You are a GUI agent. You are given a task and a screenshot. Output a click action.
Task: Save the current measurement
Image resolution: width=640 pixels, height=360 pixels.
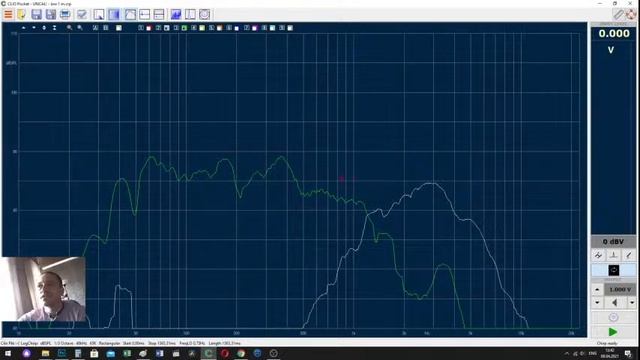36,15
